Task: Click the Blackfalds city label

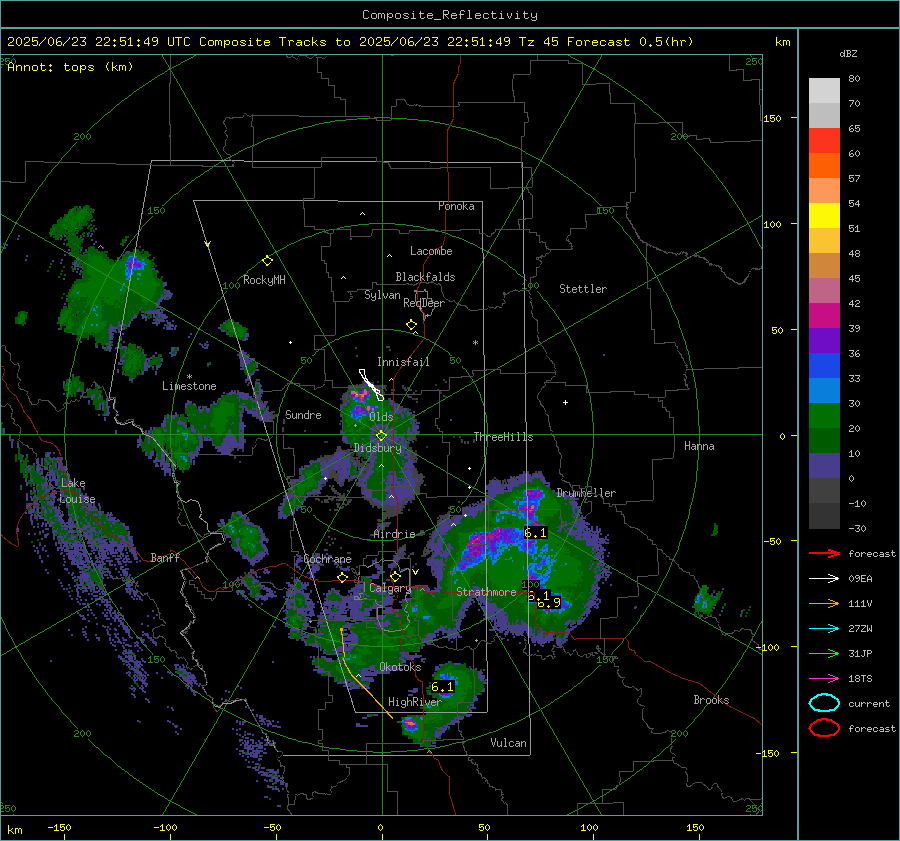Action: coord(425,277)
